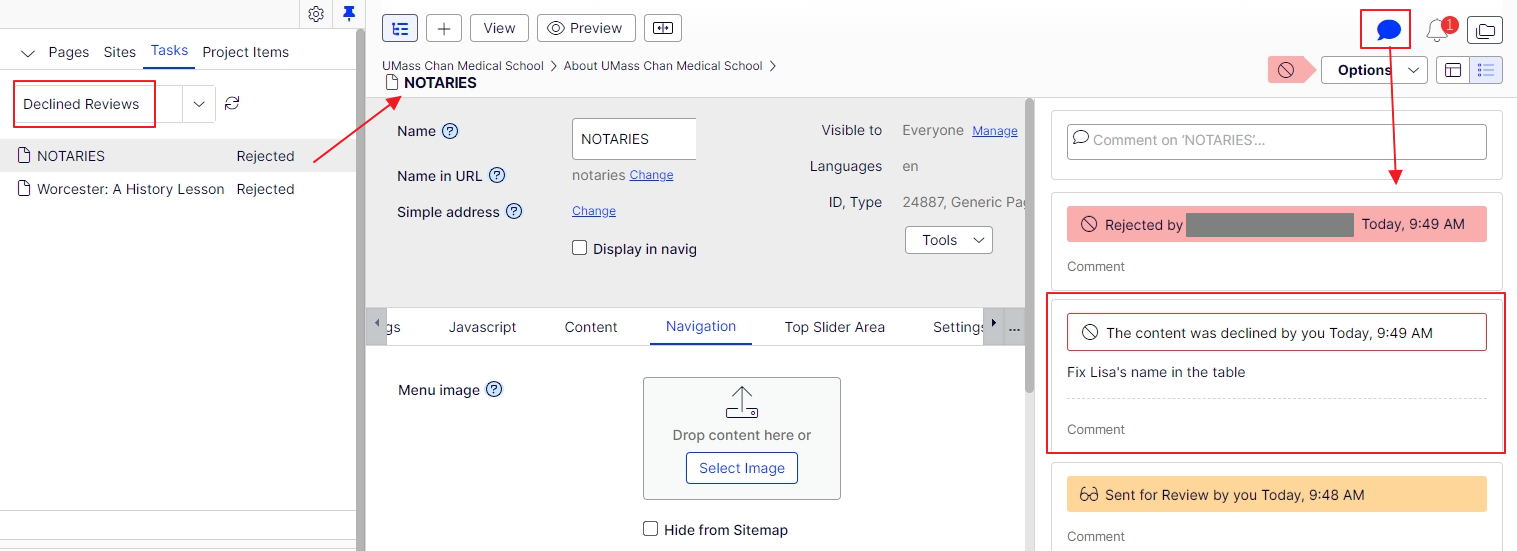Click the Comment on NOTARIES input field

[1276, 141]
